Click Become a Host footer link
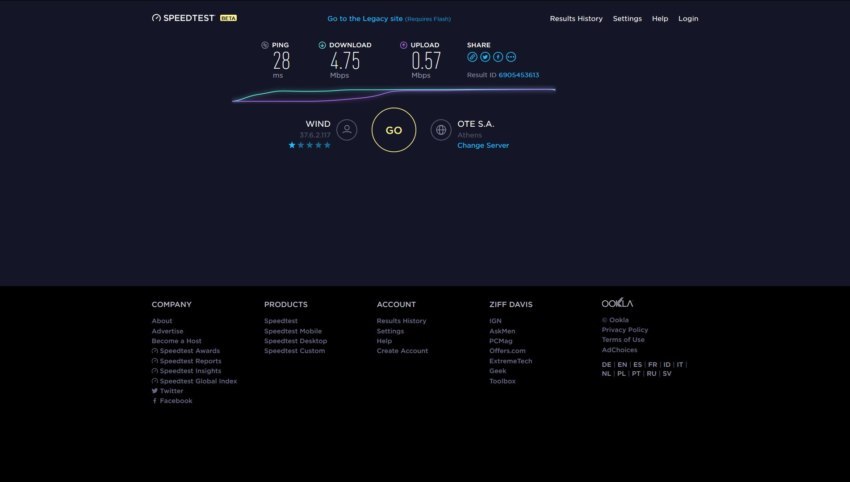The height and width of the screenshot is (482, 850). coord(177,341)
